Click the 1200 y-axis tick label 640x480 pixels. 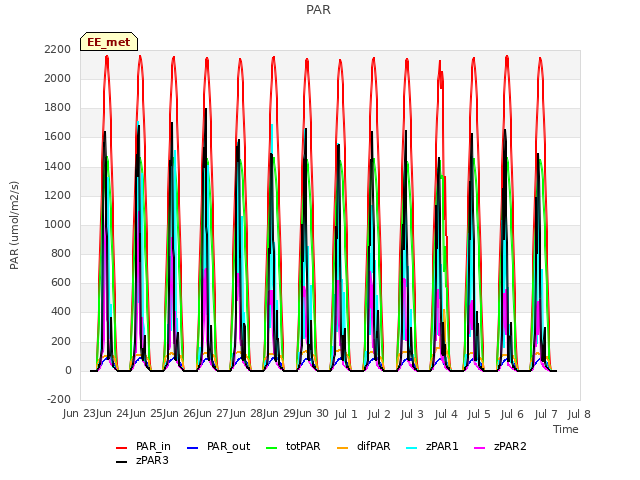point(58,196)
